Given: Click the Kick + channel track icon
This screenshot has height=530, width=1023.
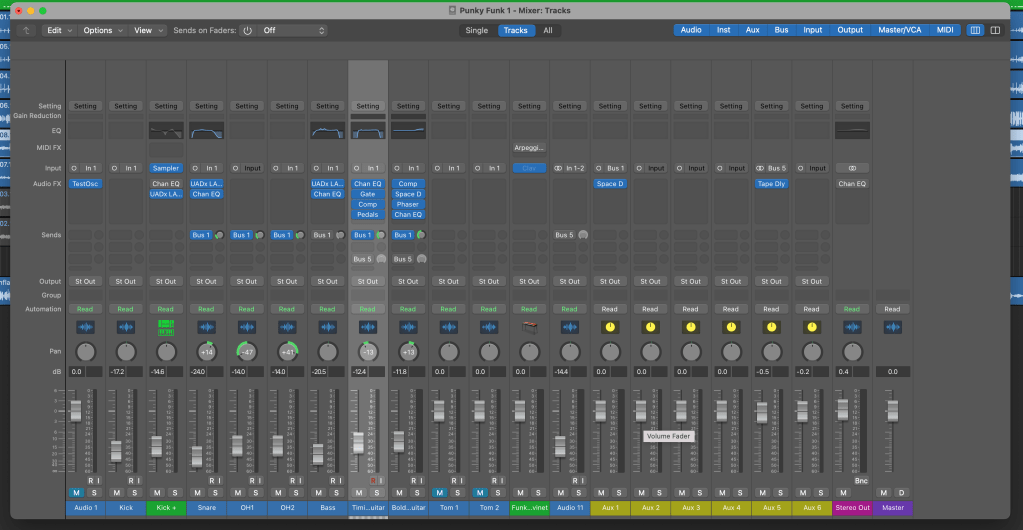Looking at the screenshot, I should pos(166,327).
